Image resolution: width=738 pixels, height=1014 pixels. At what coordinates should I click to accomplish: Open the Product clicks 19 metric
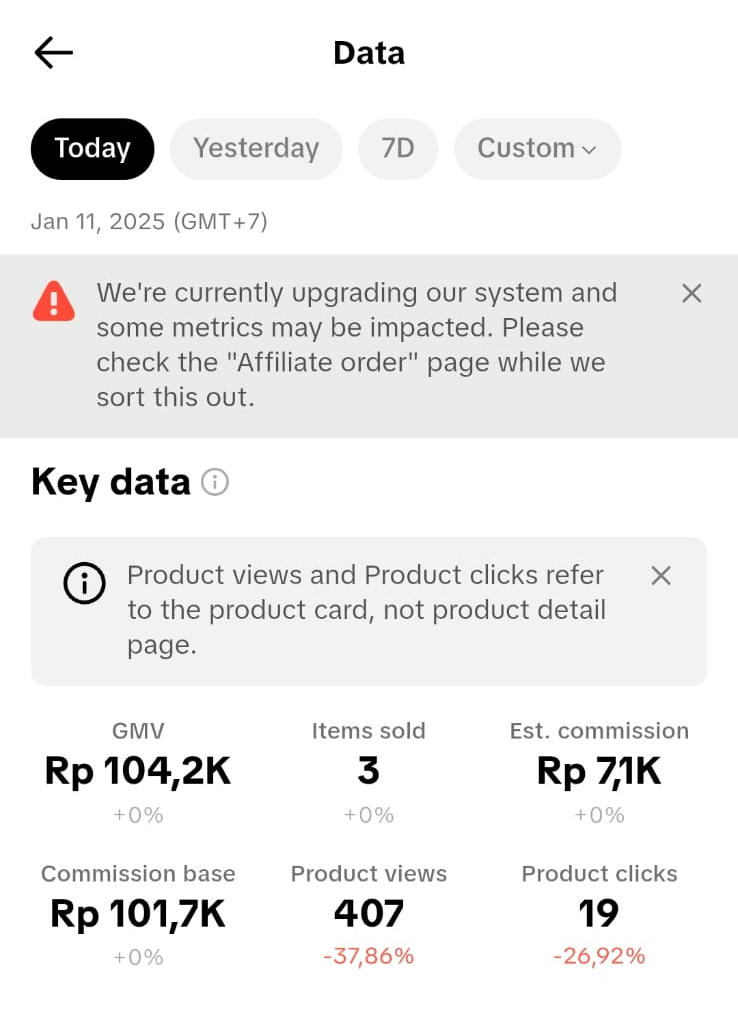(x=599, y=914)
